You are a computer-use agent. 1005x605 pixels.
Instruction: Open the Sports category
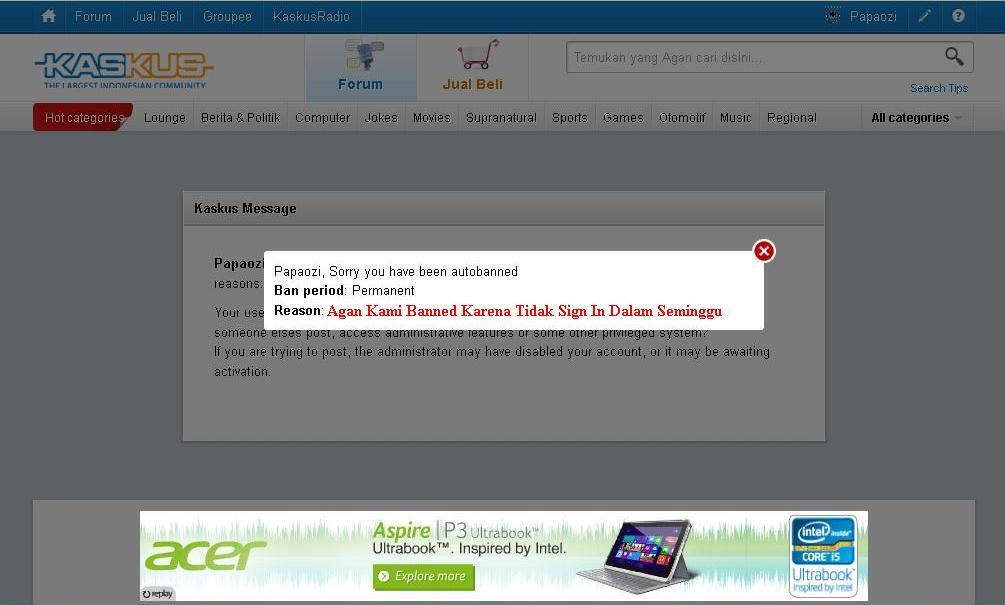[570, 118]
